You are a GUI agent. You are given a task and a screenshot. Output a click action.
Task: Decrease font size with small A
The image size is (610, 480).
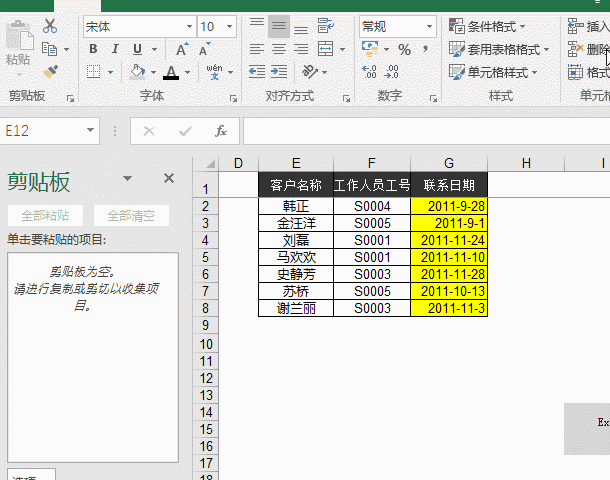[x=204, y=49]
